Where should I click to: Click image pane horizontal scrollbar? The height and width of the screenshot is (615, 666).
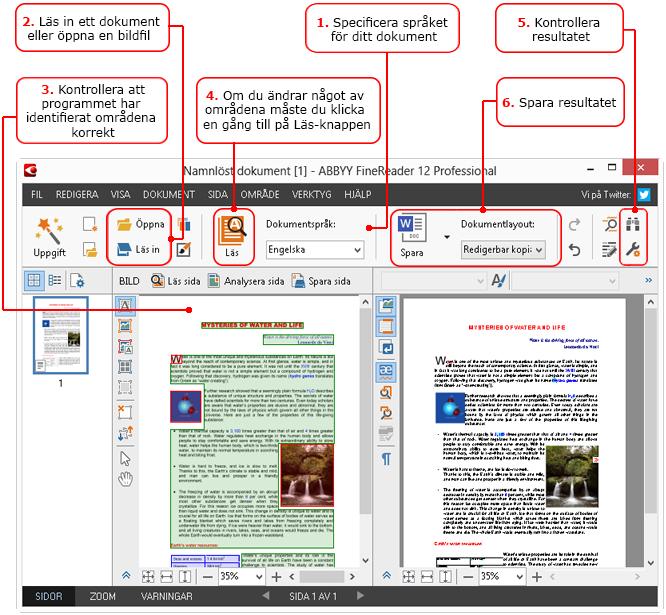(x=322, y=576)
